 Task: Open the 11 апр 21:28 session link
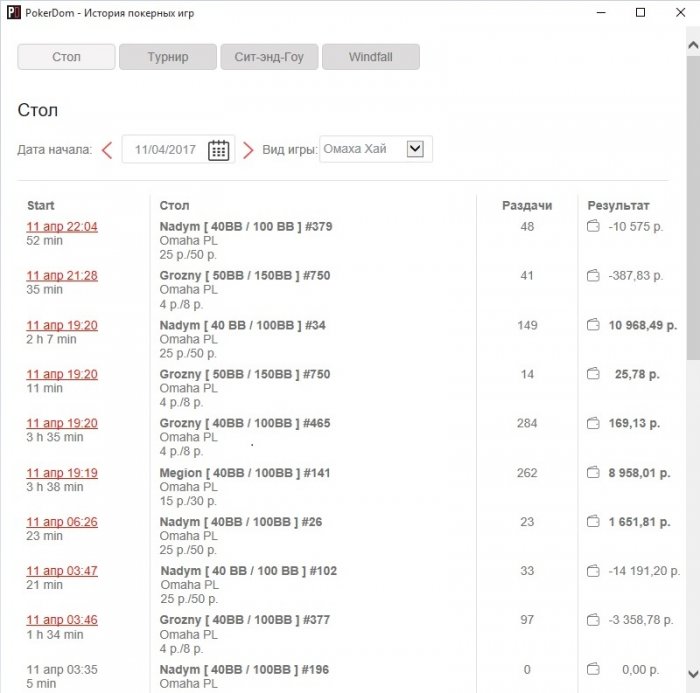click(x=62, y=276)
